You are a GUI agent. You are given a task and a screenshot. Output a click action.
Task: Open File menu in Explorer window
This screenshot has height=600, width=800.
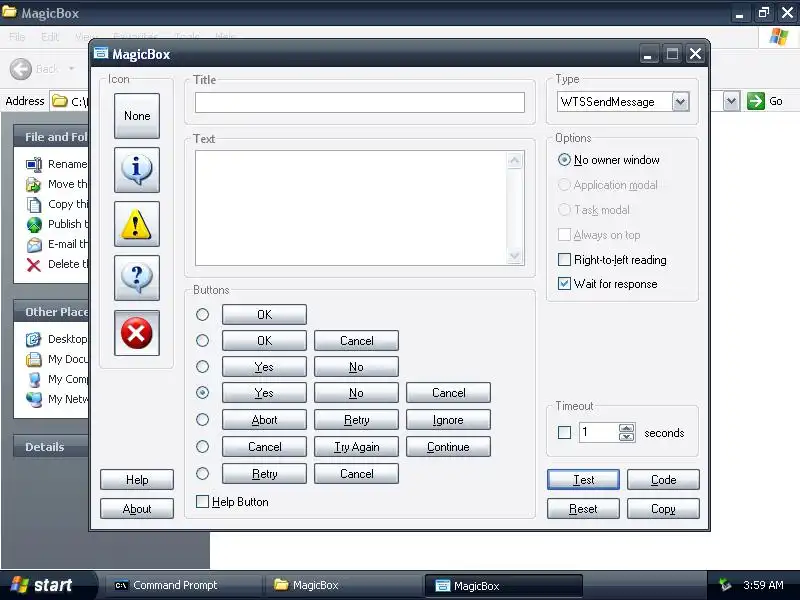tap(17, 37)
